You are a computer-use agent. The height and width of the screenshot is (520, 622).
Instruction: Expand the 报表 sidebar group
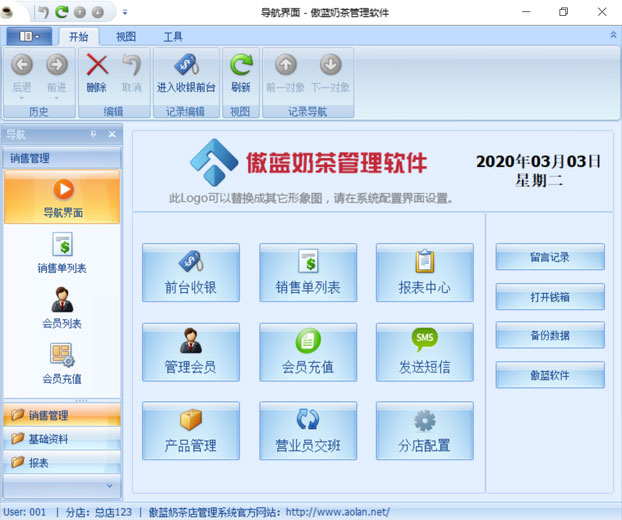click(x=61, y=462)
